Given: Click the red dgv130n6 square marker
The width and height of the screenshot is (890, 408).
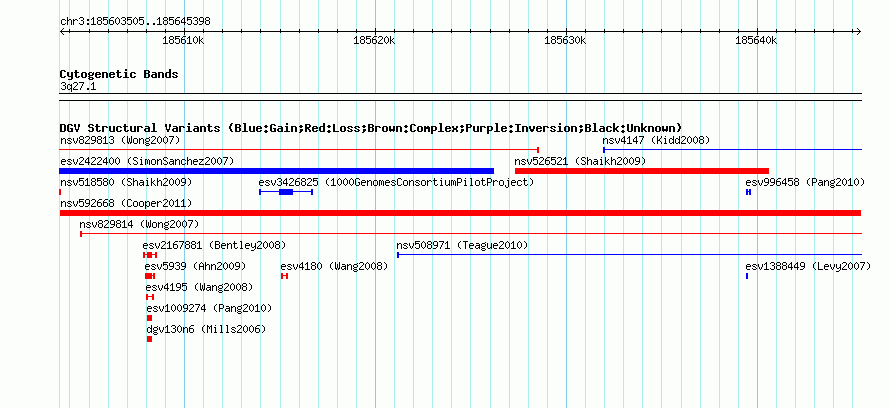Looking at the screenshot, I should (149, 339).
